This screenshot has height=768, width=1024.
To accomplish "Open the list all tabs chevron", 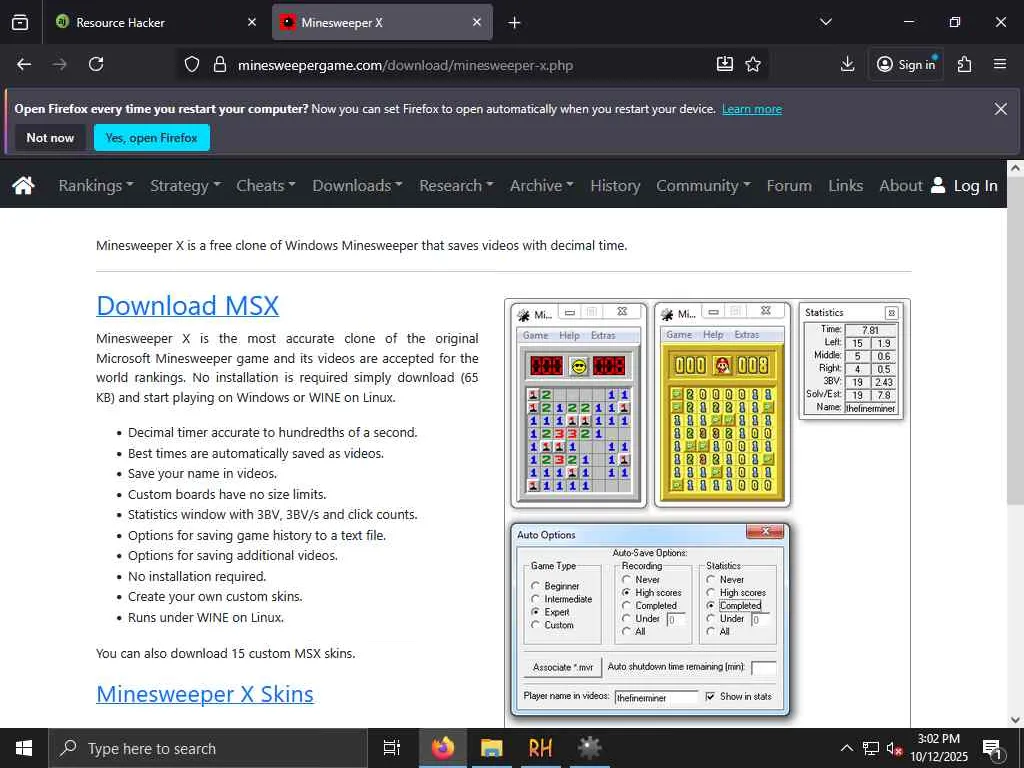I will [825, 22].
